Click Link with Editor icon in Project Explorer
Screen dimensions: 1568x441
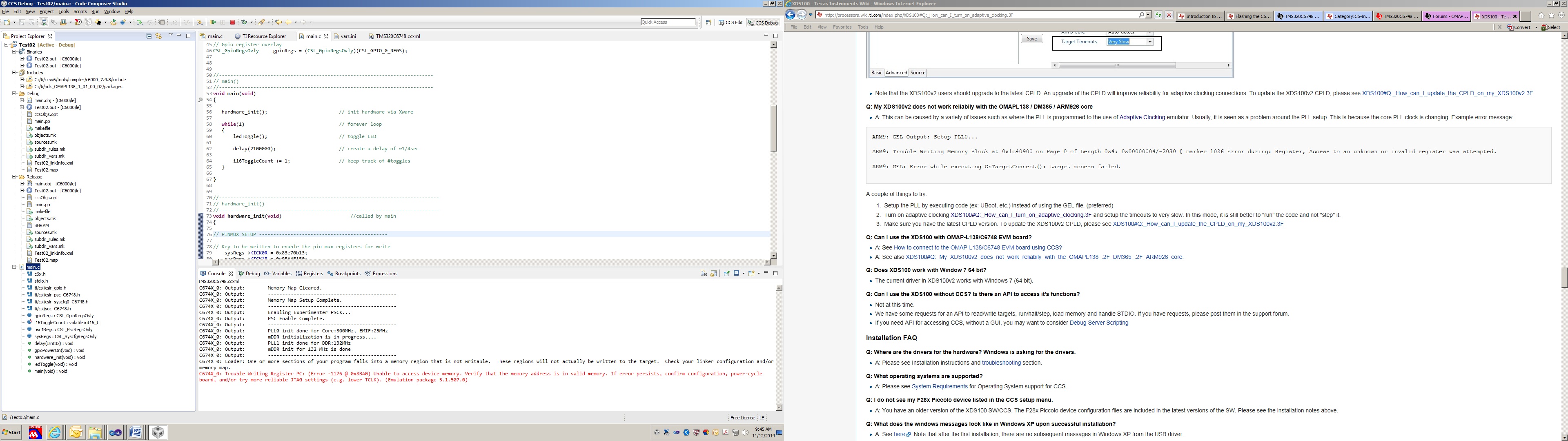point(159,36)
